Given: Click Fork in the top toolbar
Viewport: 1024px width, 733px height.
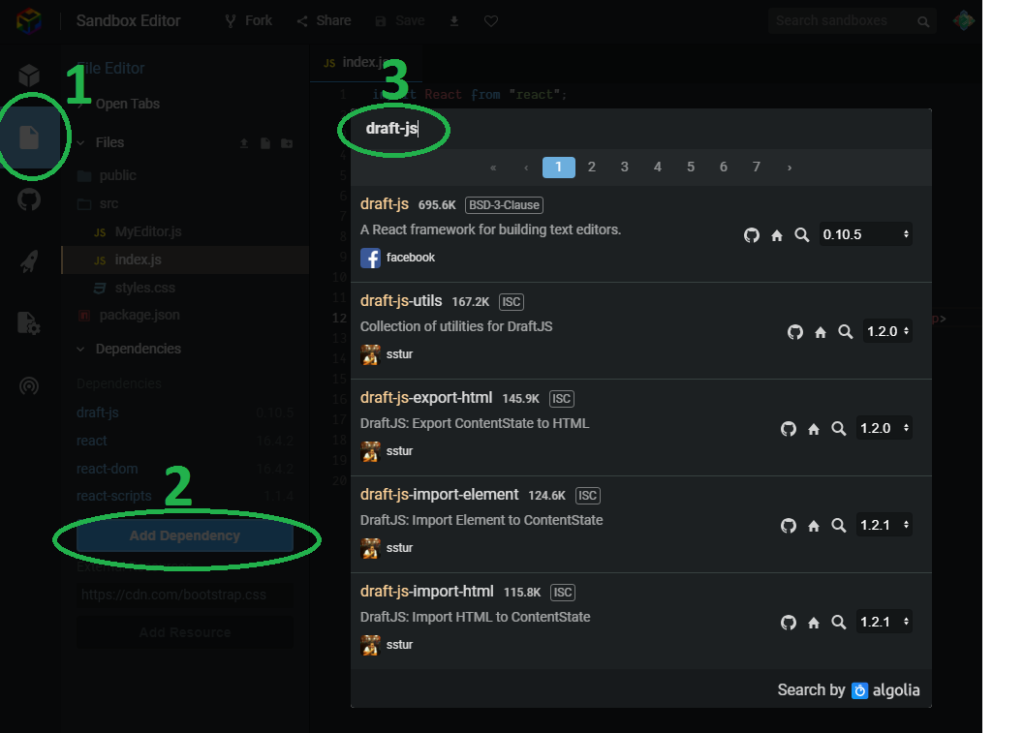Looking at the screenshot, I should pos(249,21).
